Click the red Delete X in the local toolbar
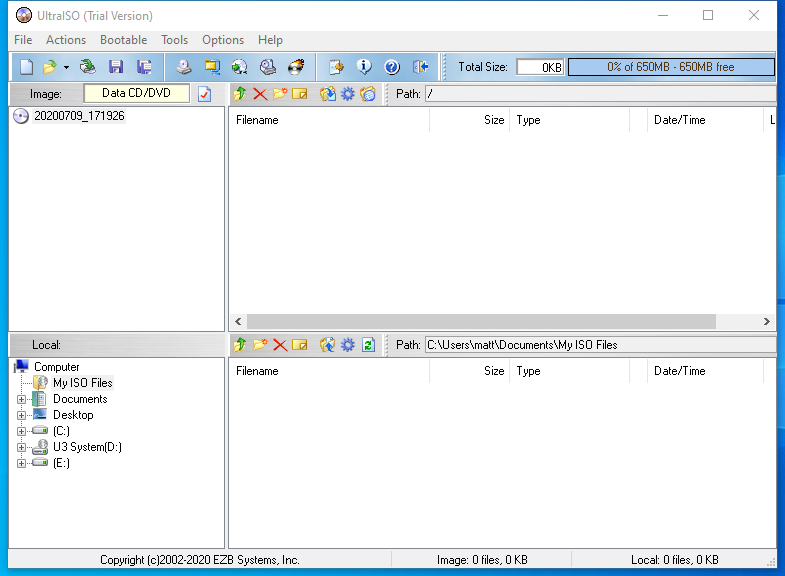 point(280,345)
